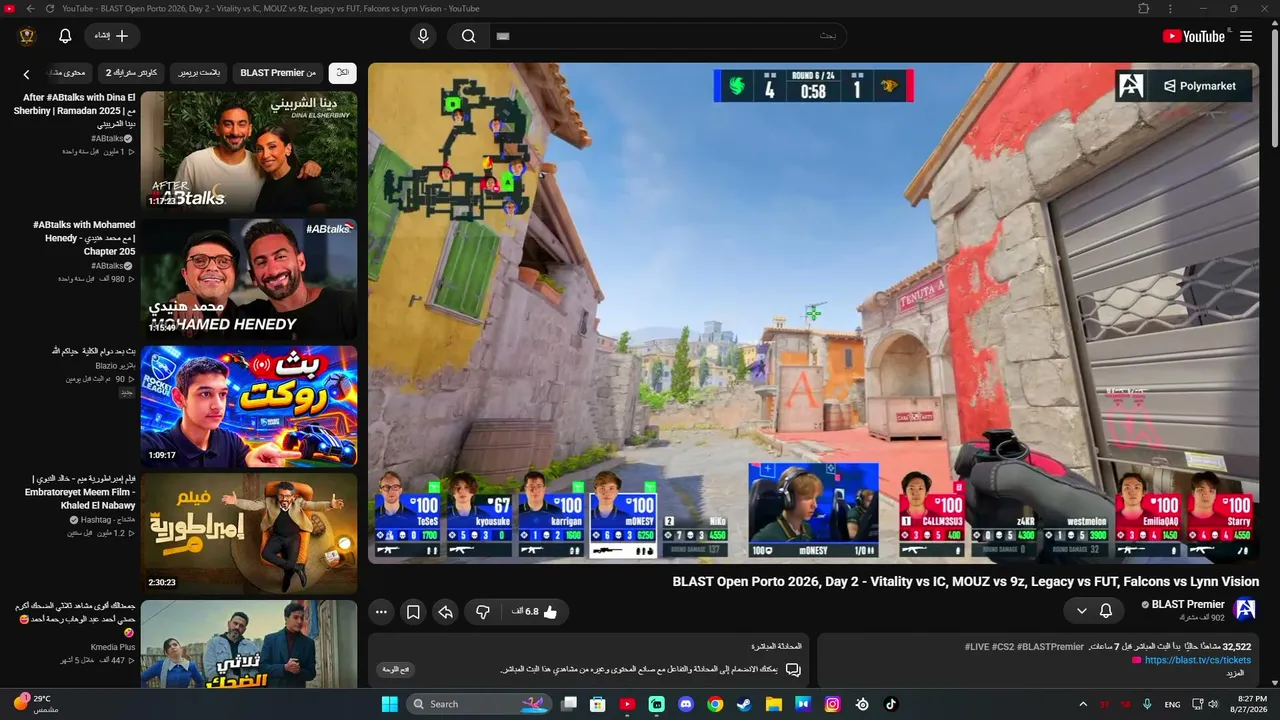Click the YouTube search input field

(668, 36)
